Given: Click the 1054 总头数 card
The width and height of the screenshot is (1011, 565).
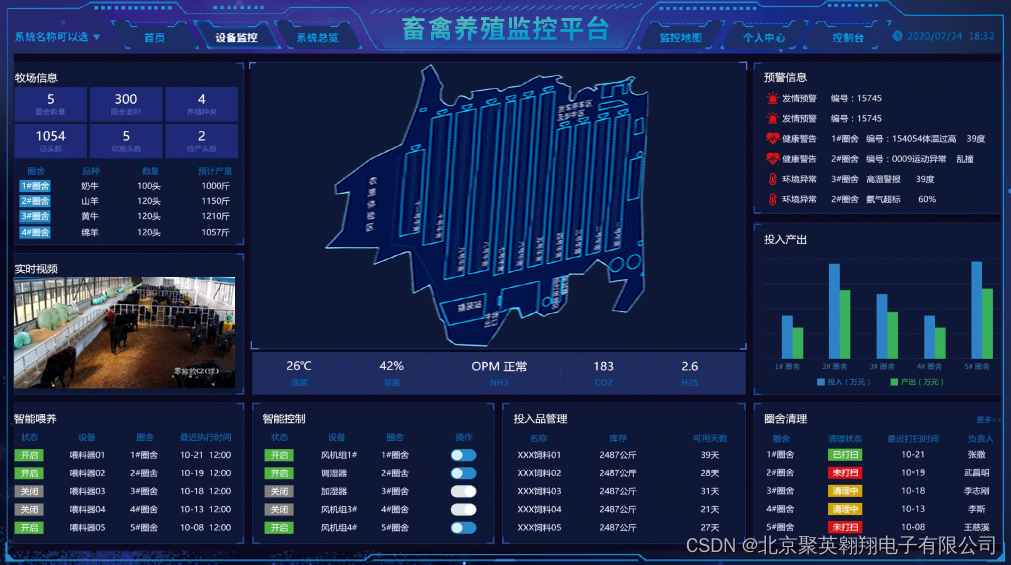Looking at the screenshot, I should coord(50,141).
